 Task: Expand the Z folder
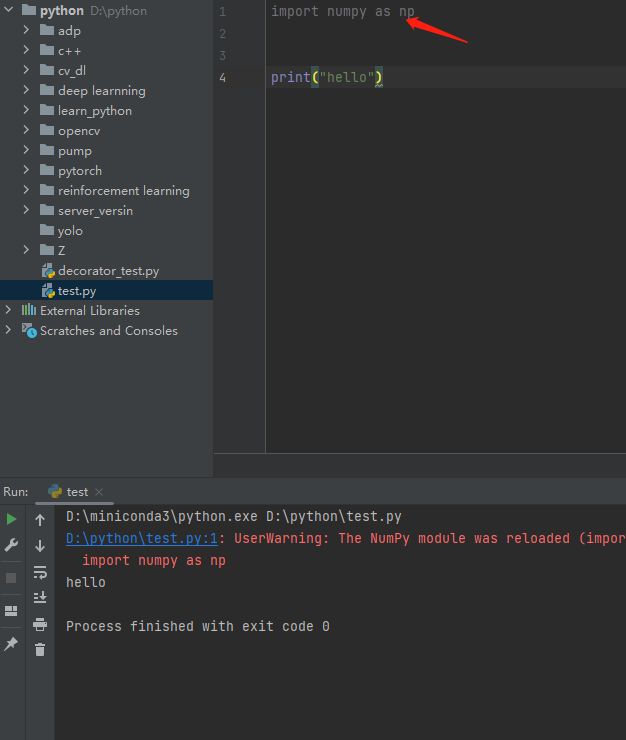26,250
